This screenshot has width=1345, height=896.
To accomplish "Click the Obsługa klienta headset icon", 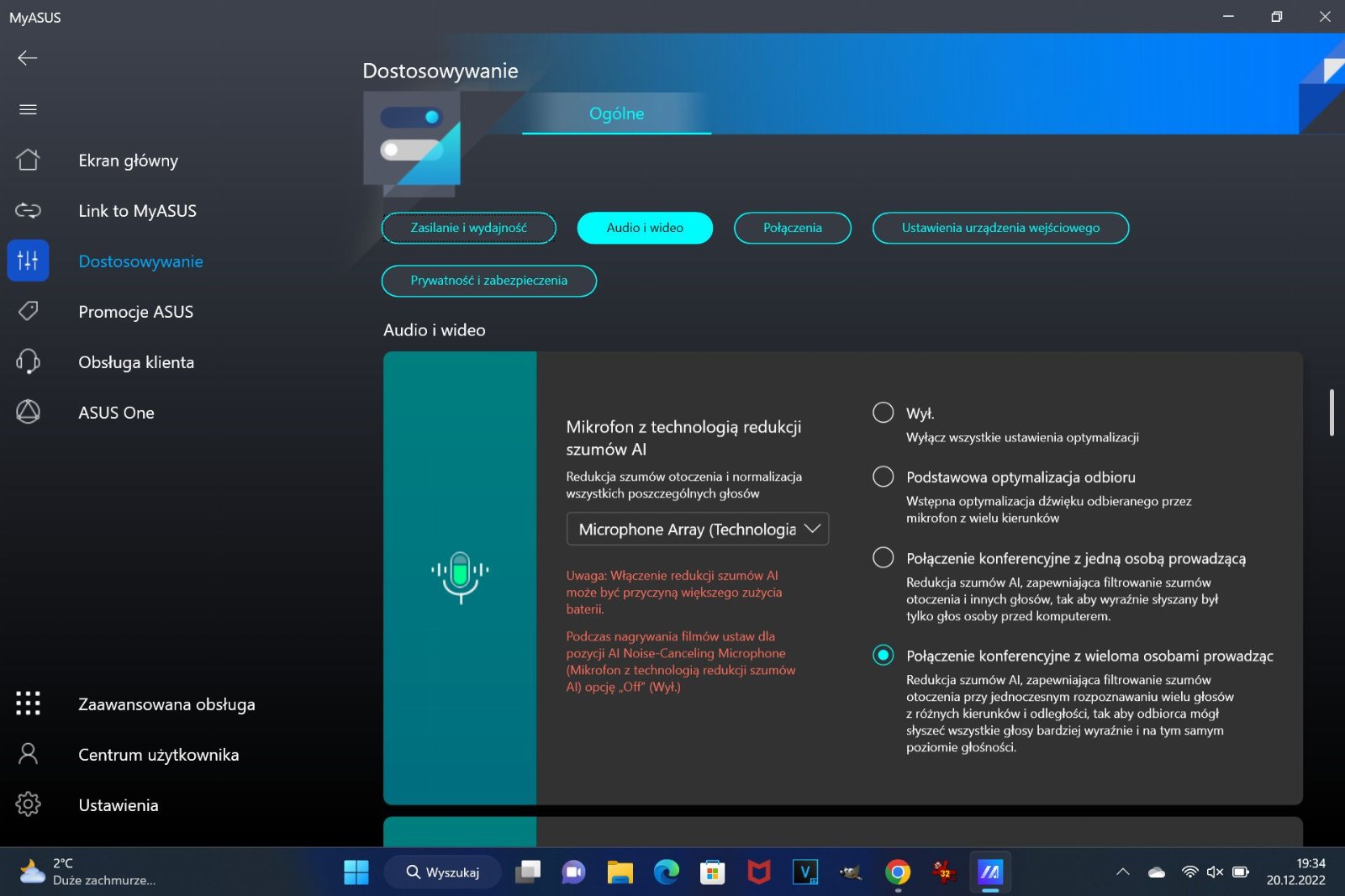I will click(28, 361).
